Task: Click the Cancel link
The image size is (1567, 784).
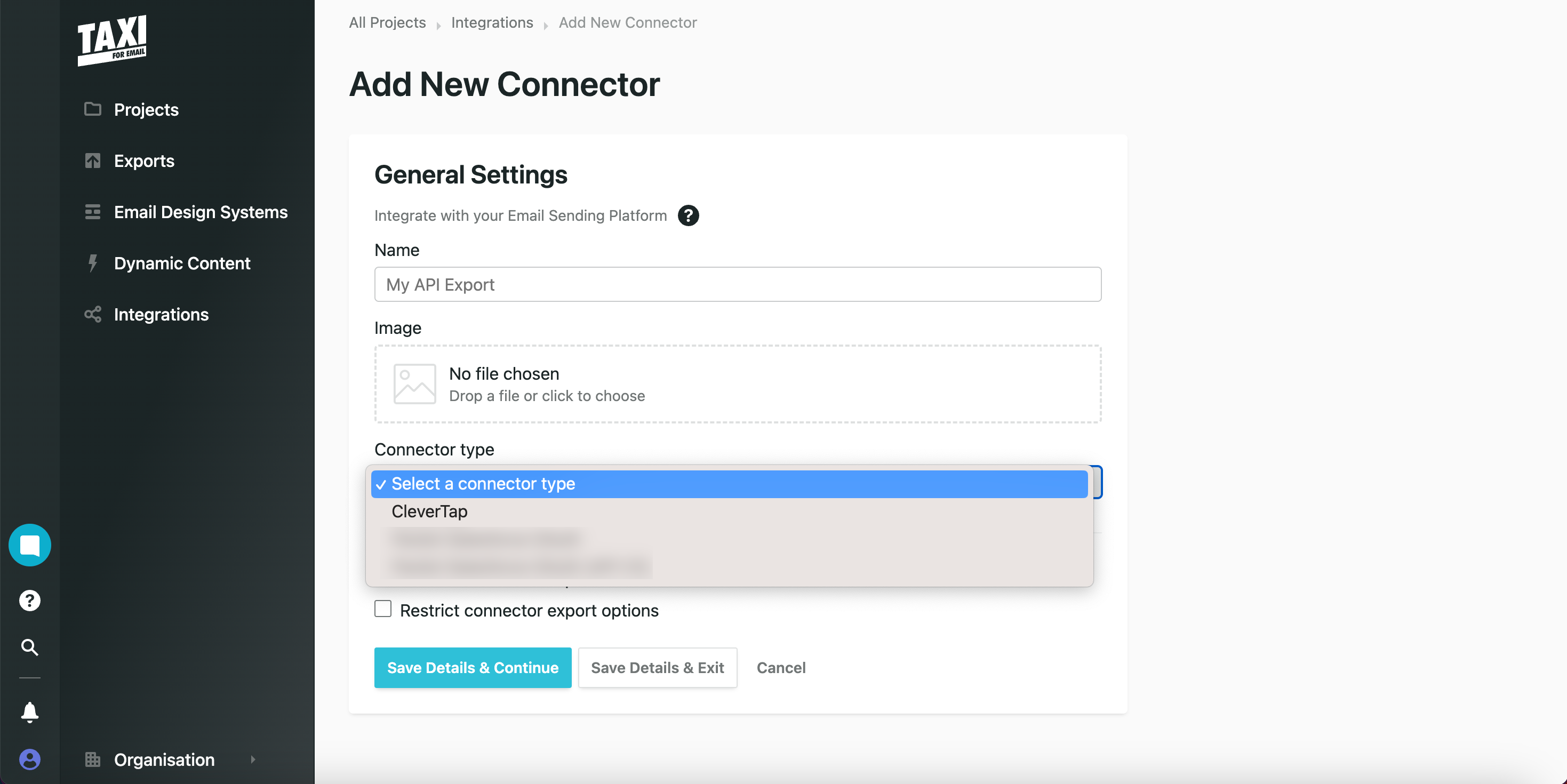Action: coord(780,667)
